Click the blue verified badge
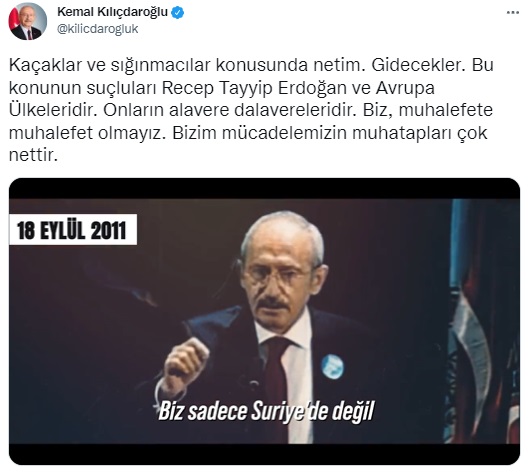 pyautogui.click(x=178, y=13)
